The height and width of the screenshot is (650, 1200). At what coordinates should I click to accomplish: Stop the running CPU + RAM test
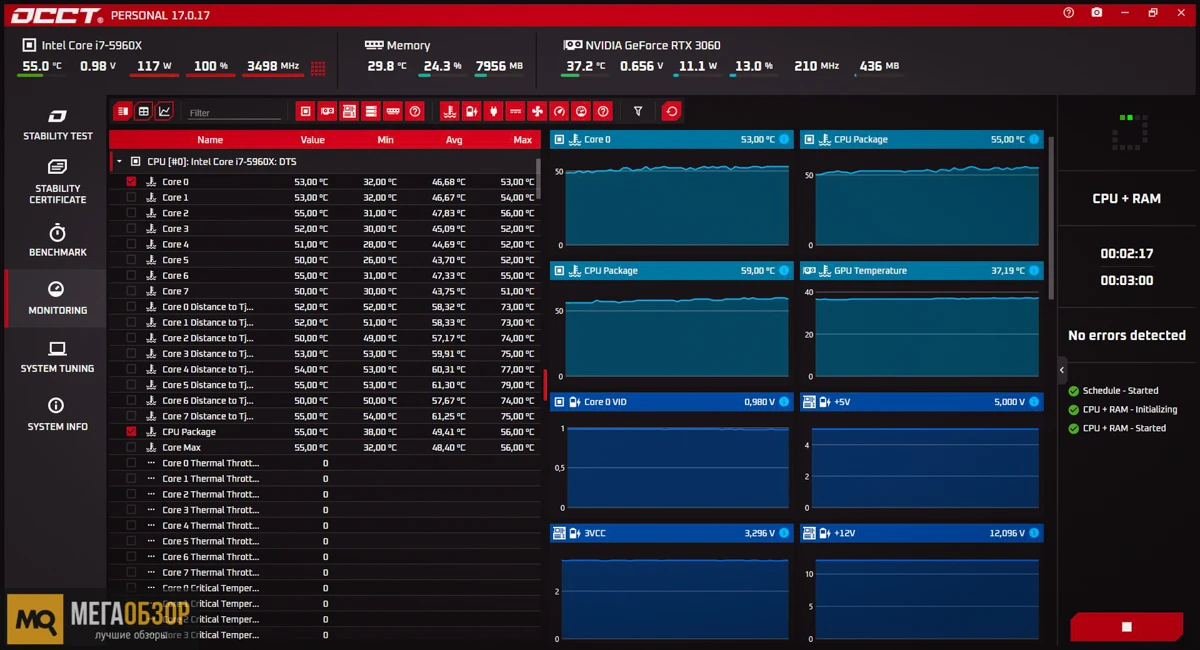(x=1126, y=627)
